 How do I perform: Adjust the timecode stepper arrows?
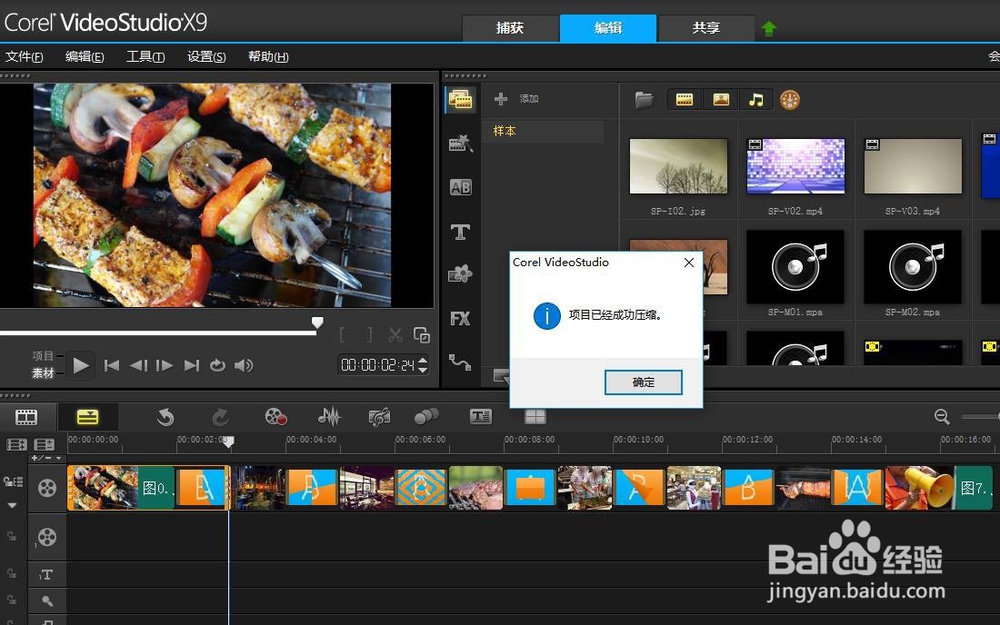422,365
